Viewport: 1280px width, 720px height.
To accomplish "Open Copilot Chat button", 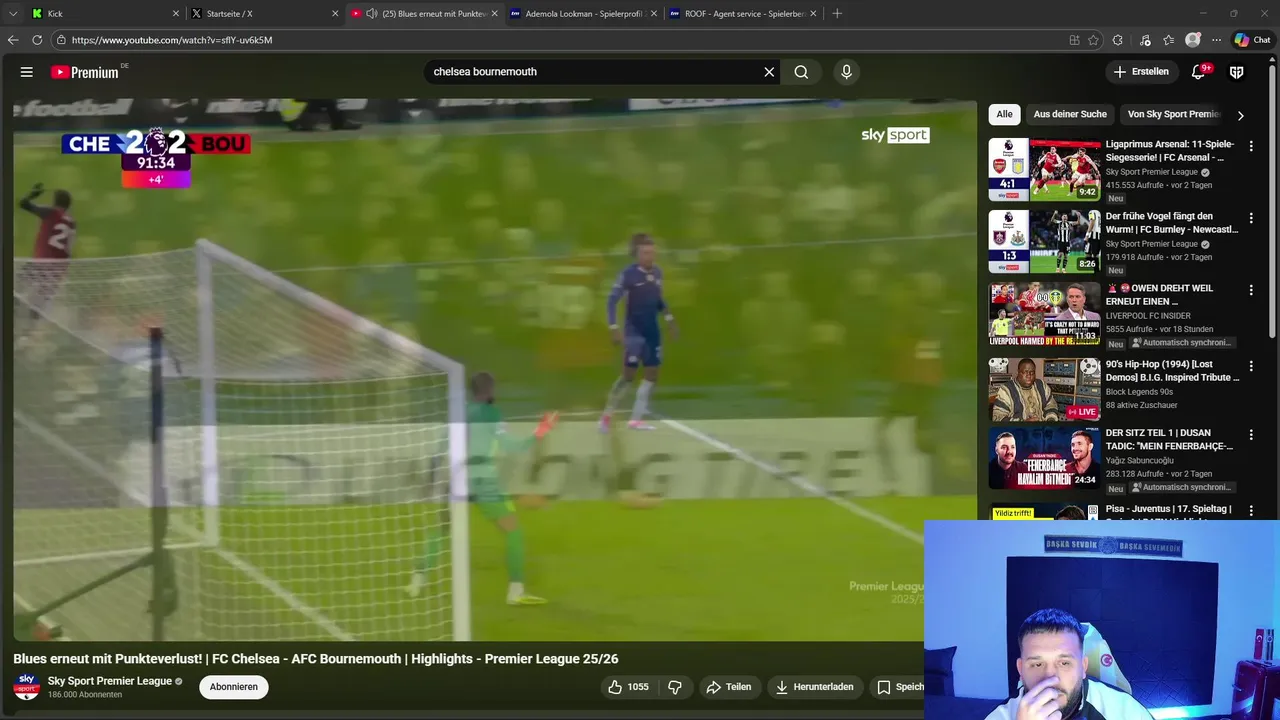I will click(1255, 40).
